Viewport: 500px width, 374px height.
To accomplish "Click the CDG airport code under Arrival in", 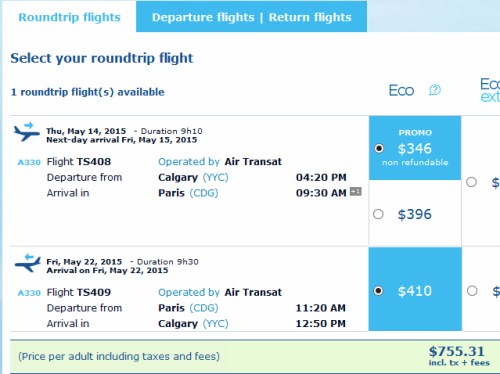I will (204, 193).
